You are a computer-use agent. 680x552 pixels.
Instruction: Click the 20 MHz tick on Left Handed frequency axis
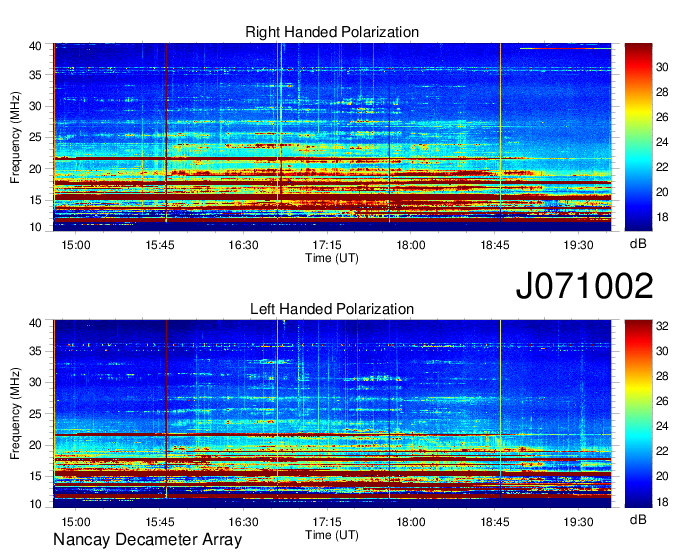coord(36,445)
